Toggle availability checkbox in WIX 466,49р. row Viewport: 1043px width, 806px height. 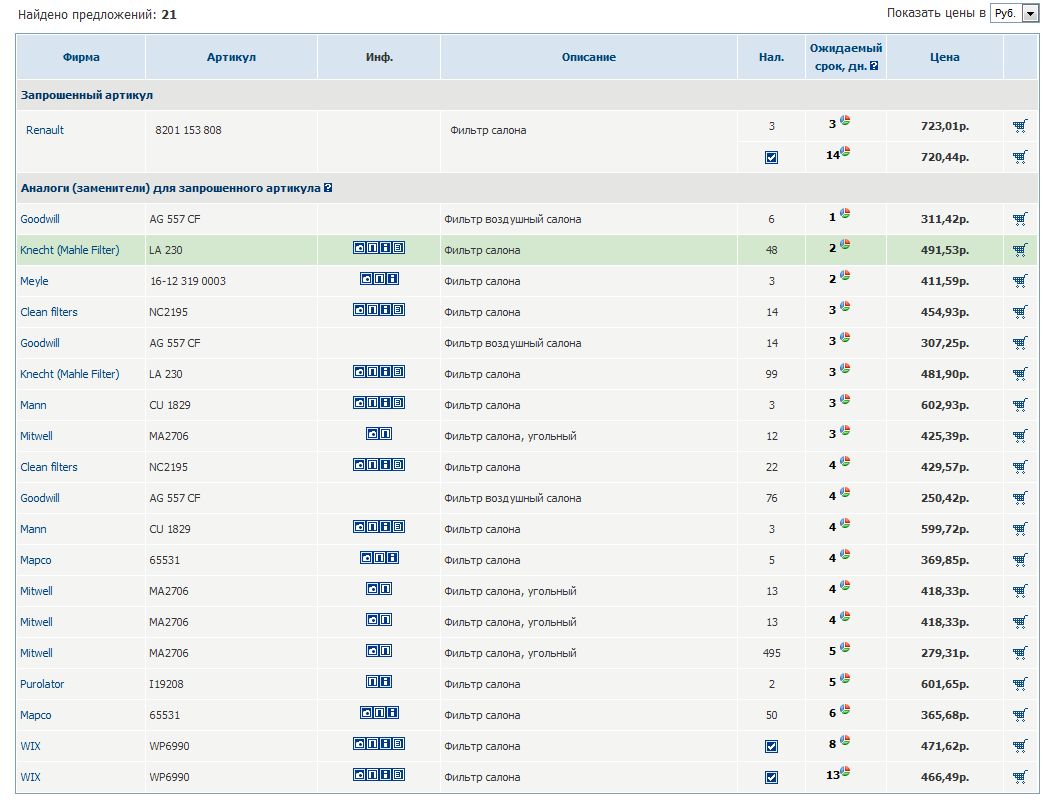pyautogui.click(x=772, y=777)
